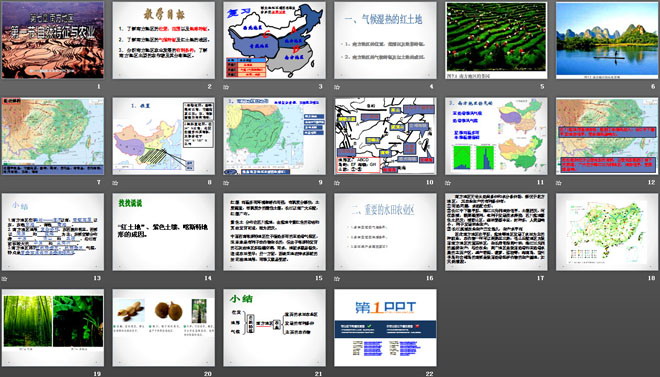
Task: Select slide 21 小结 diagram thumbnail
Action: pyautogui.click(x=274, y=328)
